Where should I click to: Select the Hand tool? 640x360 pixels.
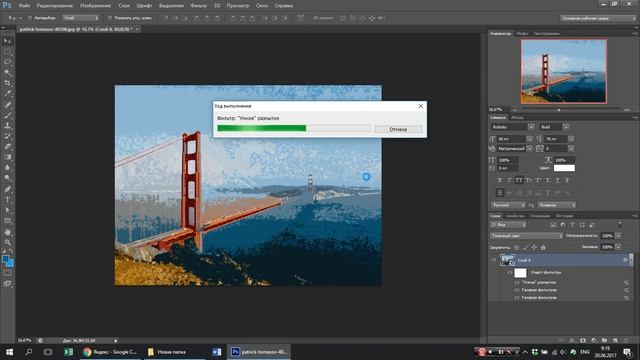7,232
